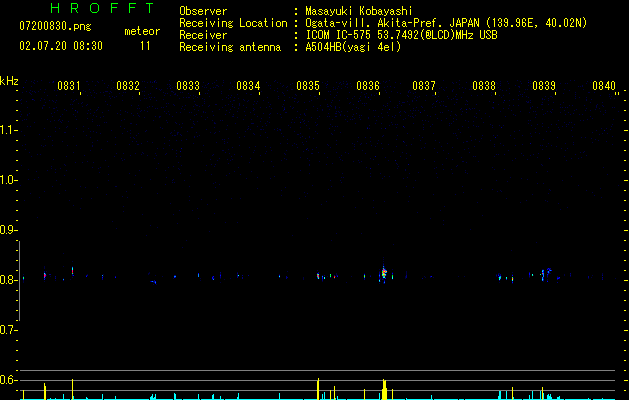Click the meteor count label
Image resolution: width=629 pixels, height=400 pixels.
(x=142, y=31)
